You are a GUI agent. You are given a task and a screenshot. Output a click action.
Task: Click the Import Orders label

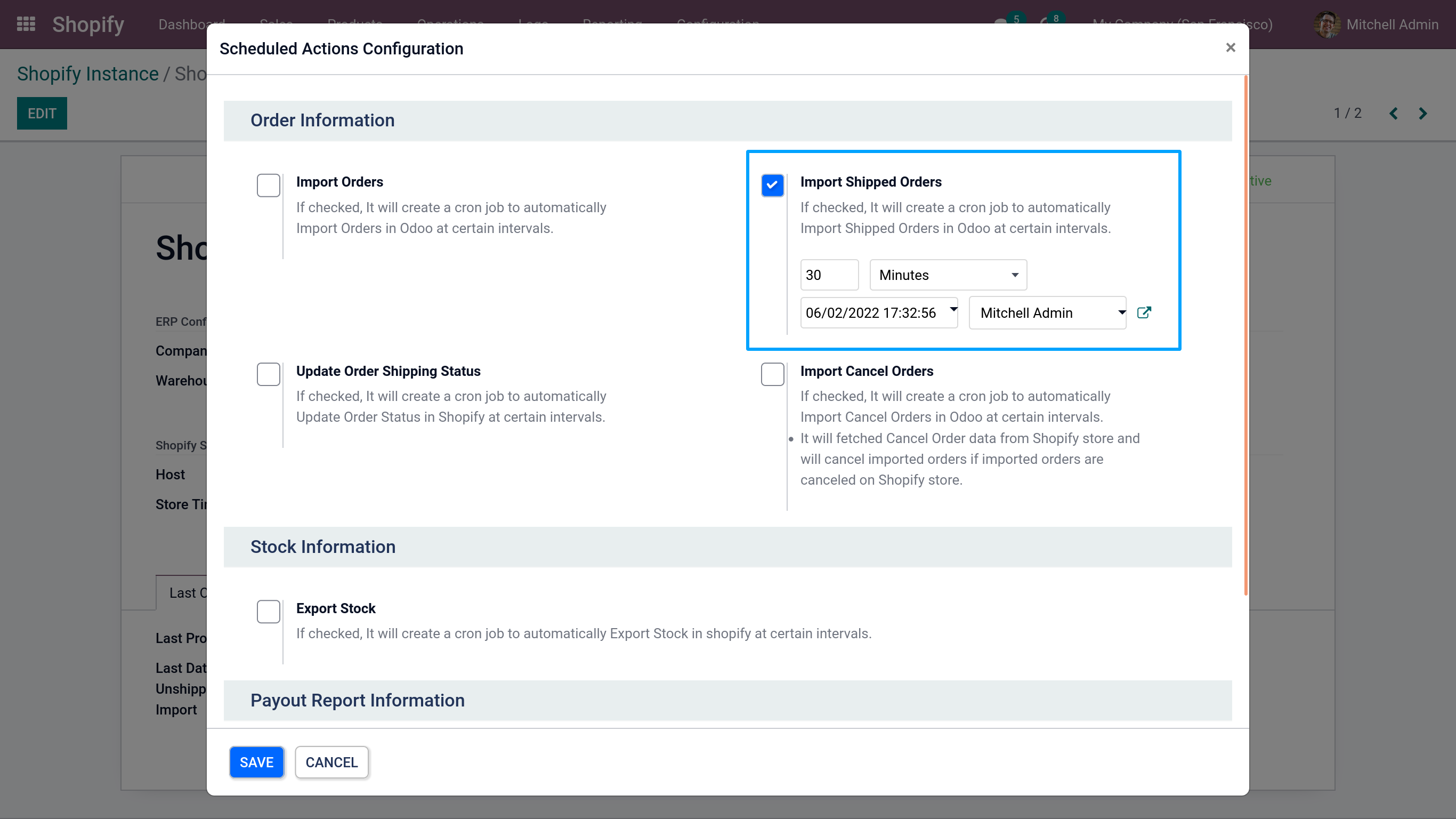click(x=339, y=182)
